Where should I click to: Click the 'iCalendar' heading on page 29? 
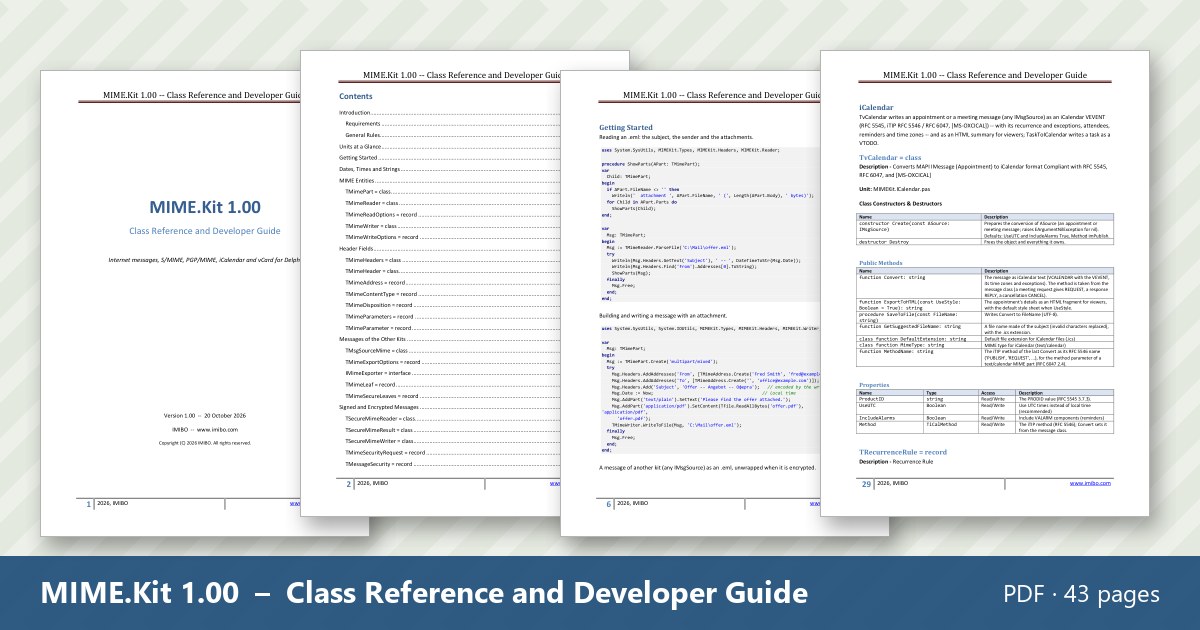877,107
